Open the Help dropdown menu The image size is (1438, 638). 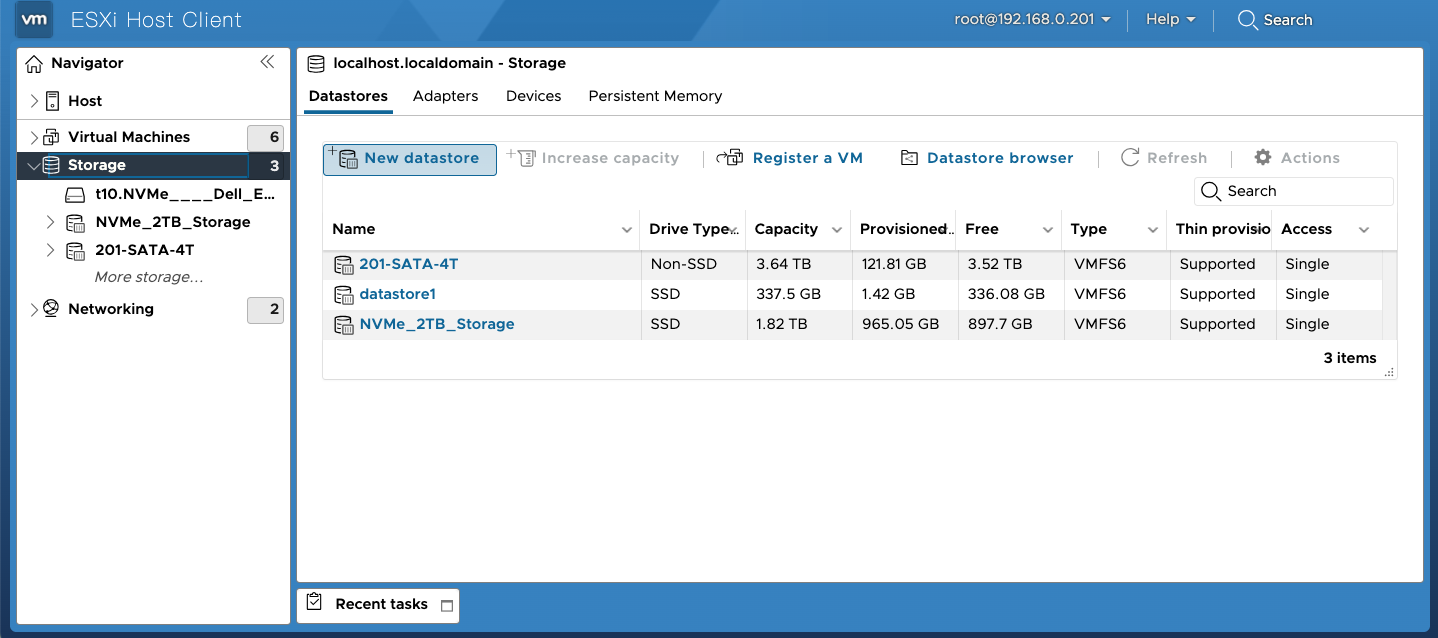(x=1170, y=20)
